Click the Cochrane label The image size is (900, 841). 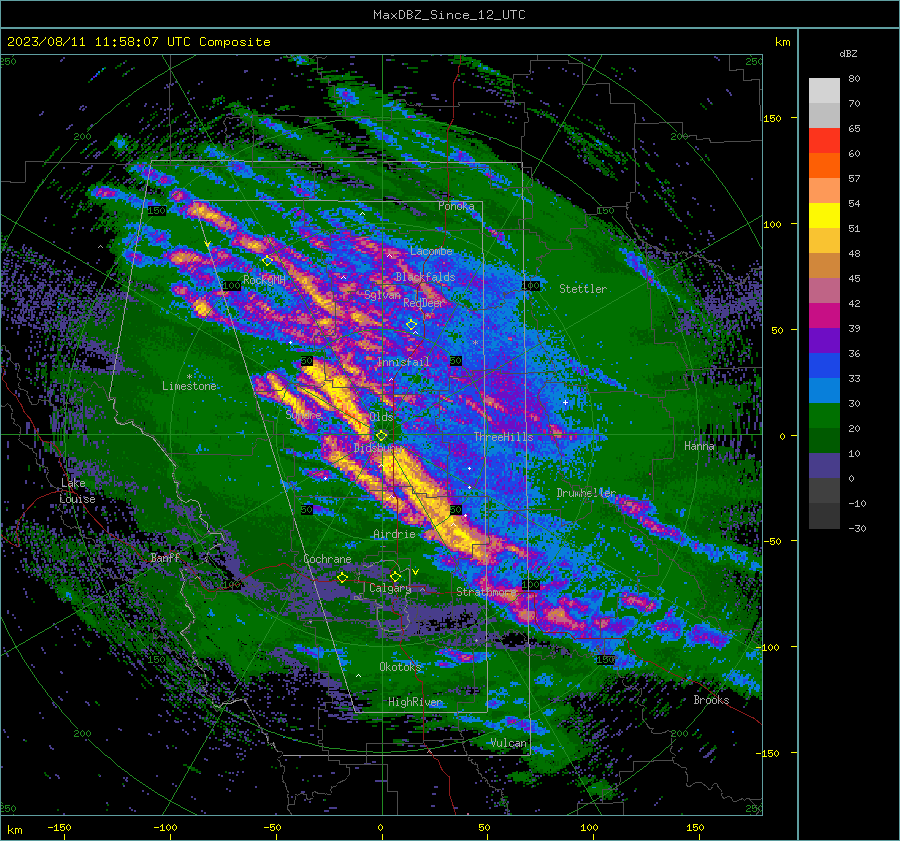[327, 559]
